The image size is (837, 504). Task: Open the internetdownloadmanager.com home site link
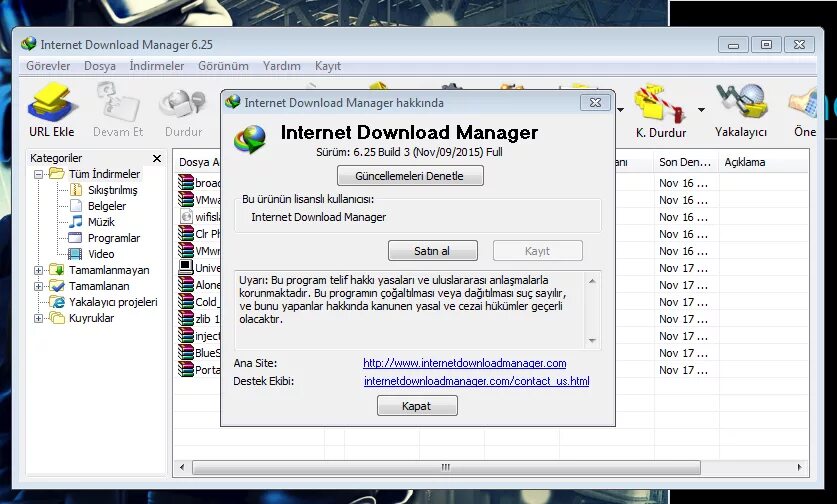464,363
